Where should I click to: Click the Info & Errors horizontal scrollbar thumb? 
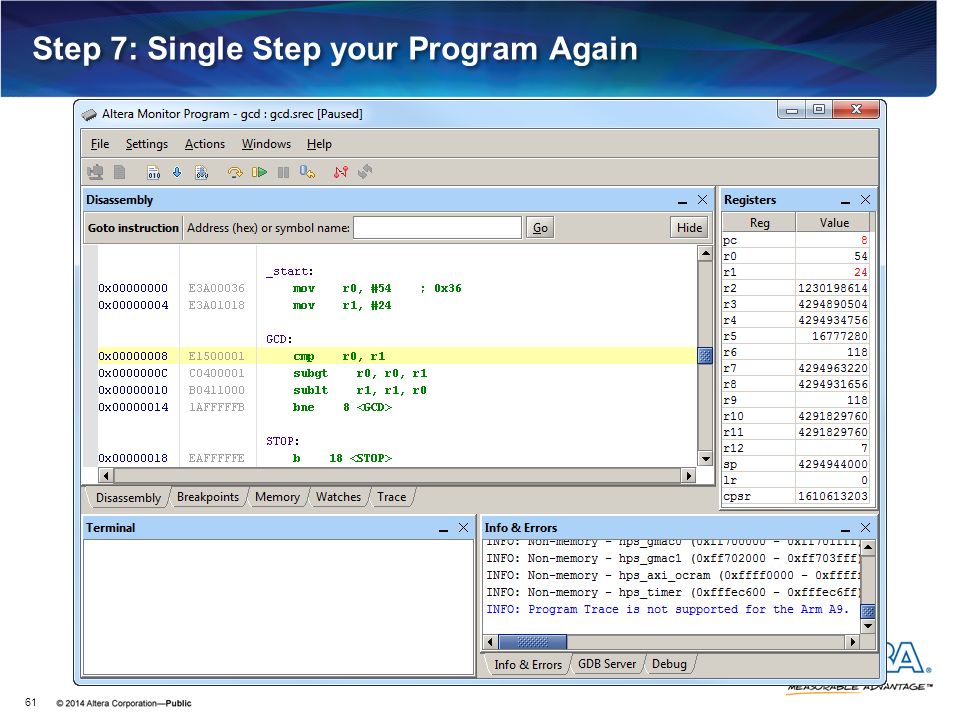(533, 642)
